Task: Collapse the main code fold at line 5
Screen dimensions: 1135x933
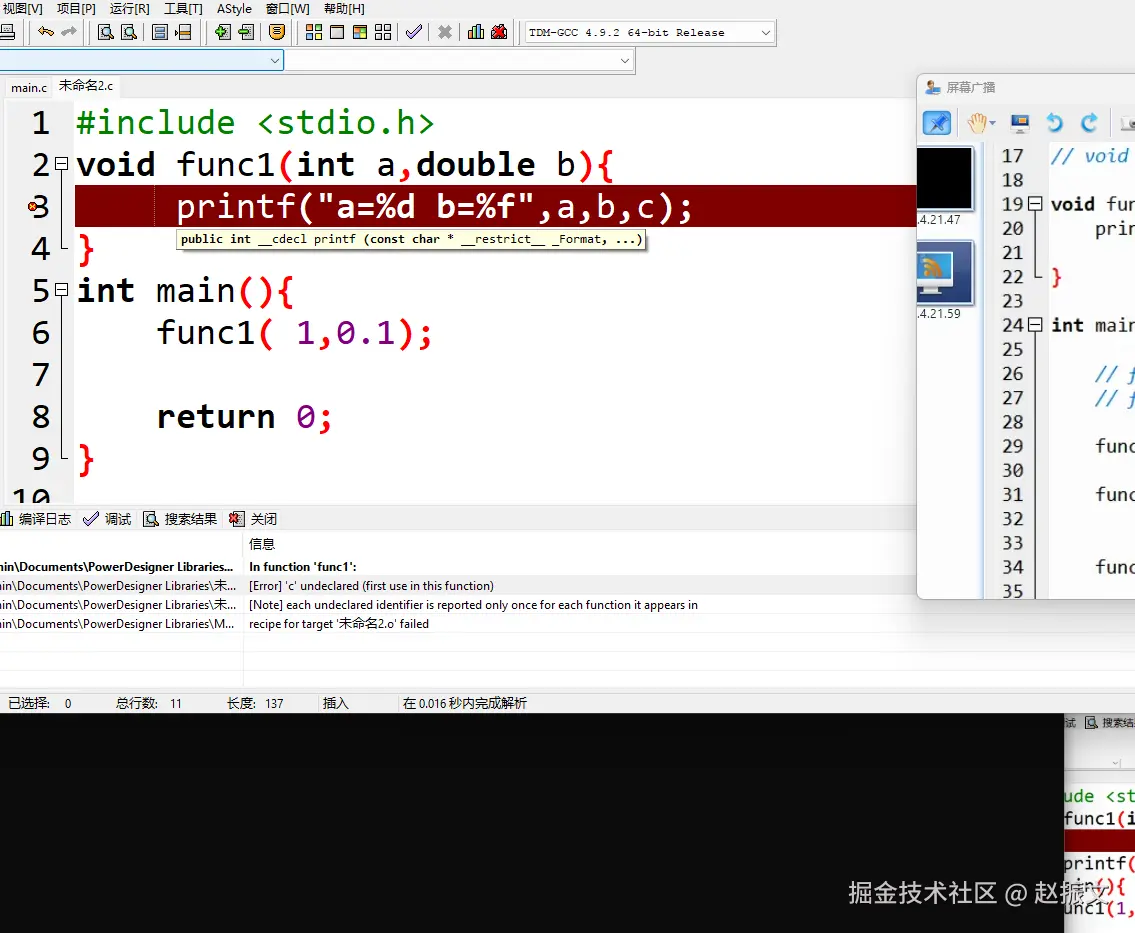Action: point(62,290)
